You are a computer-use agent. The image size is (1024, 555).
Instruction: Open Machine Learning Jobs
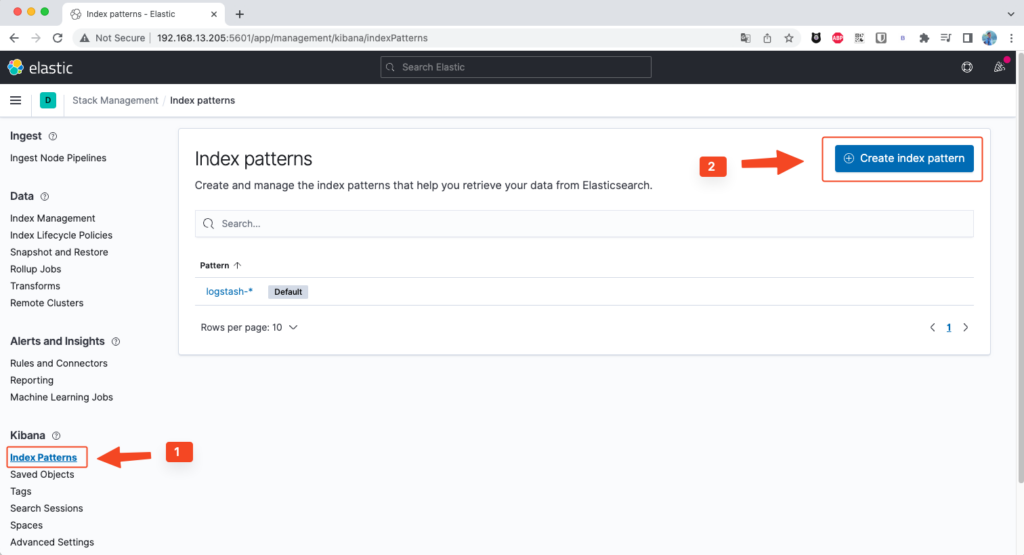coord(61,397)
